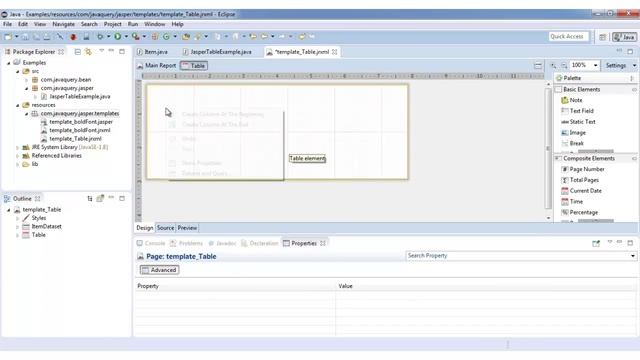Click the Table element label on canvas
Screen dimensions: 640x360
(x=307, y=158)
